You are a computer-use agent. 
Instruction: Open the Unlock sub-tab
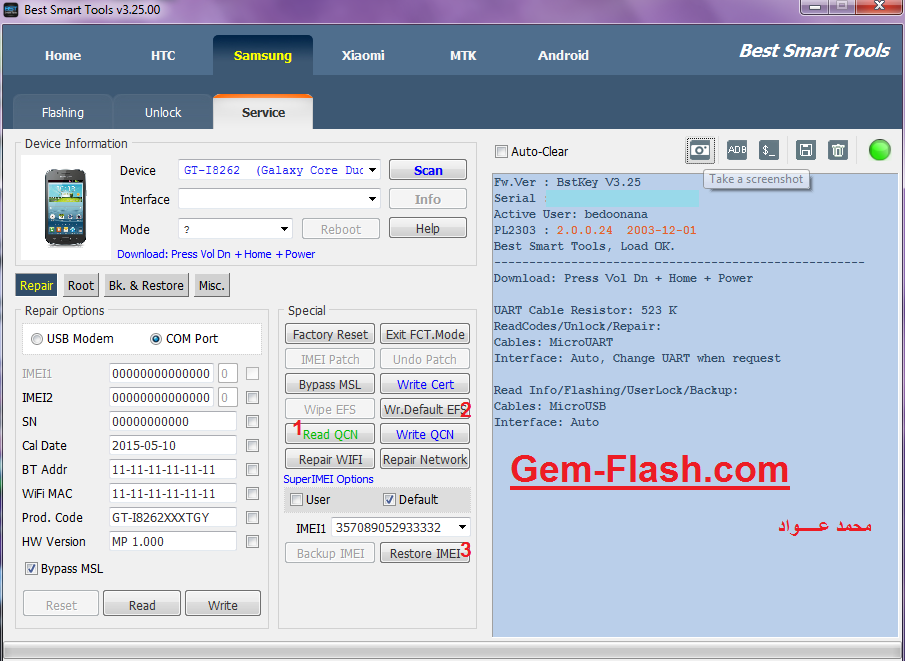click(x=163, y=113)
